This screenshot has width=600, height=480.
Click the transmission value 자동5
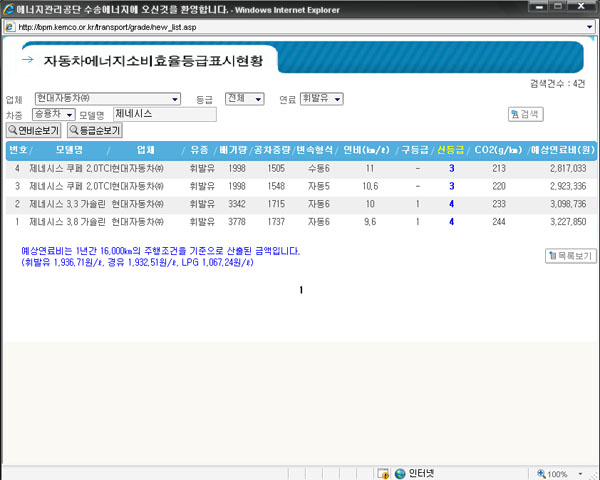pyautogui.click(x=319, y=186)
